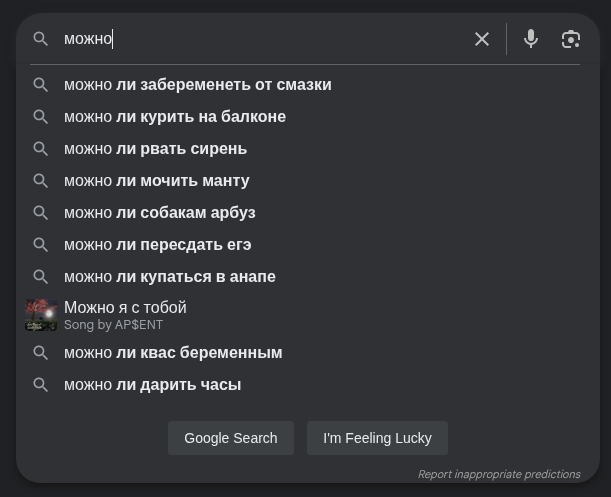
Task: Click the magnifier icon in the search box
Action: coord(41,39)
